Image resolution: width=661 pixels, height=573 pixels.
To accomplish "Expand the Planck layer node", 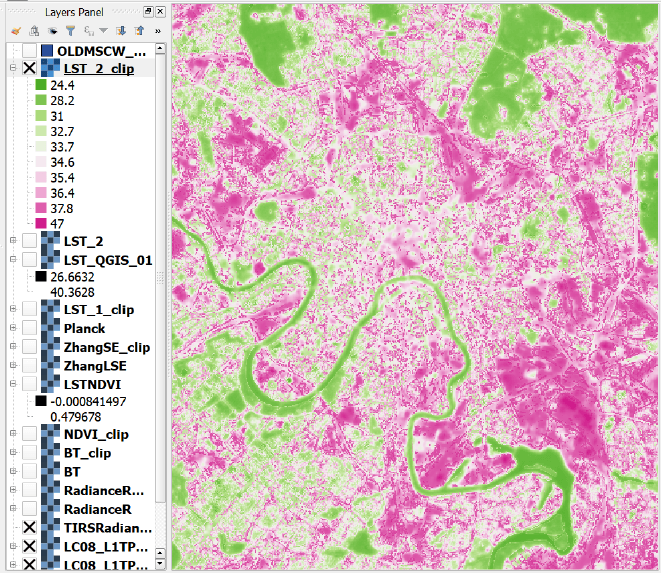I will coord(13,328).
